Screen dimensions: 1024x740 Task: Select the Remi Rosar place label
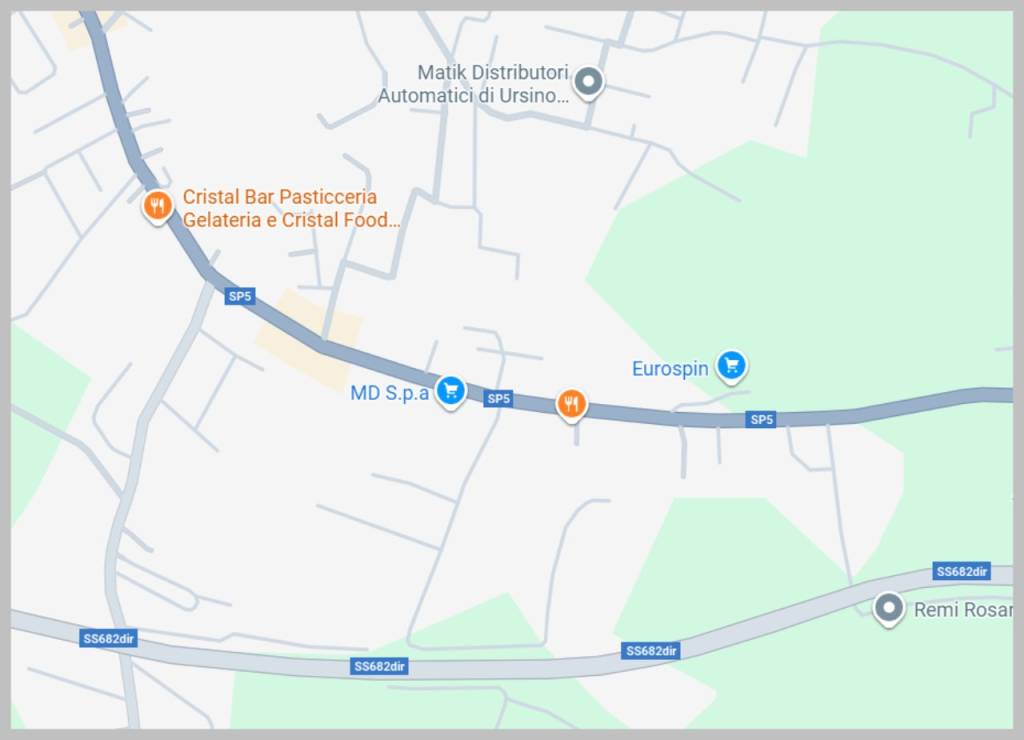(963, 610)
